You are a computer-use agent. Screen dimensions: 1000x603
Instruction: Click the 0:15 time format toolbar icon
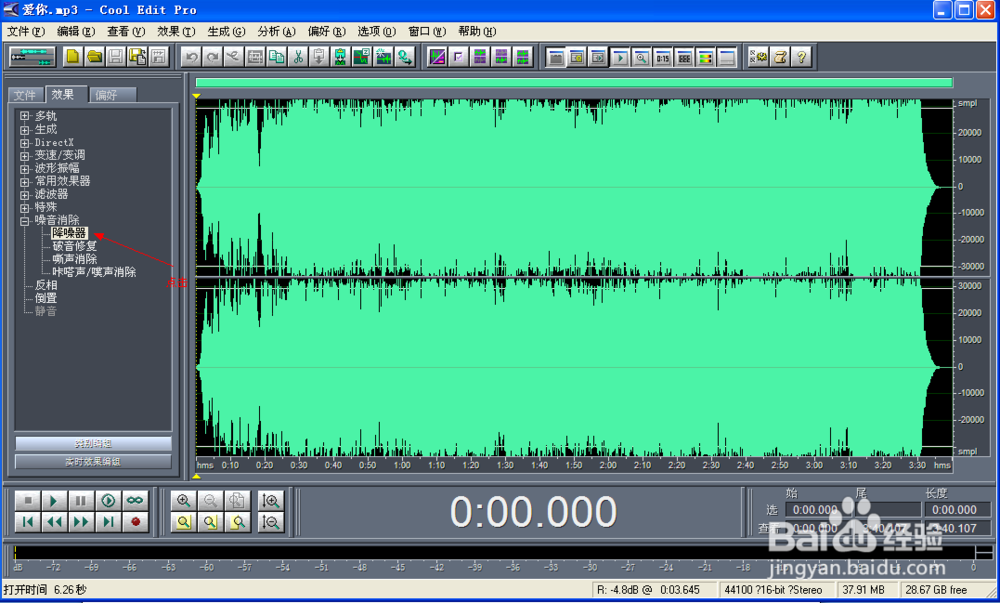663,57
